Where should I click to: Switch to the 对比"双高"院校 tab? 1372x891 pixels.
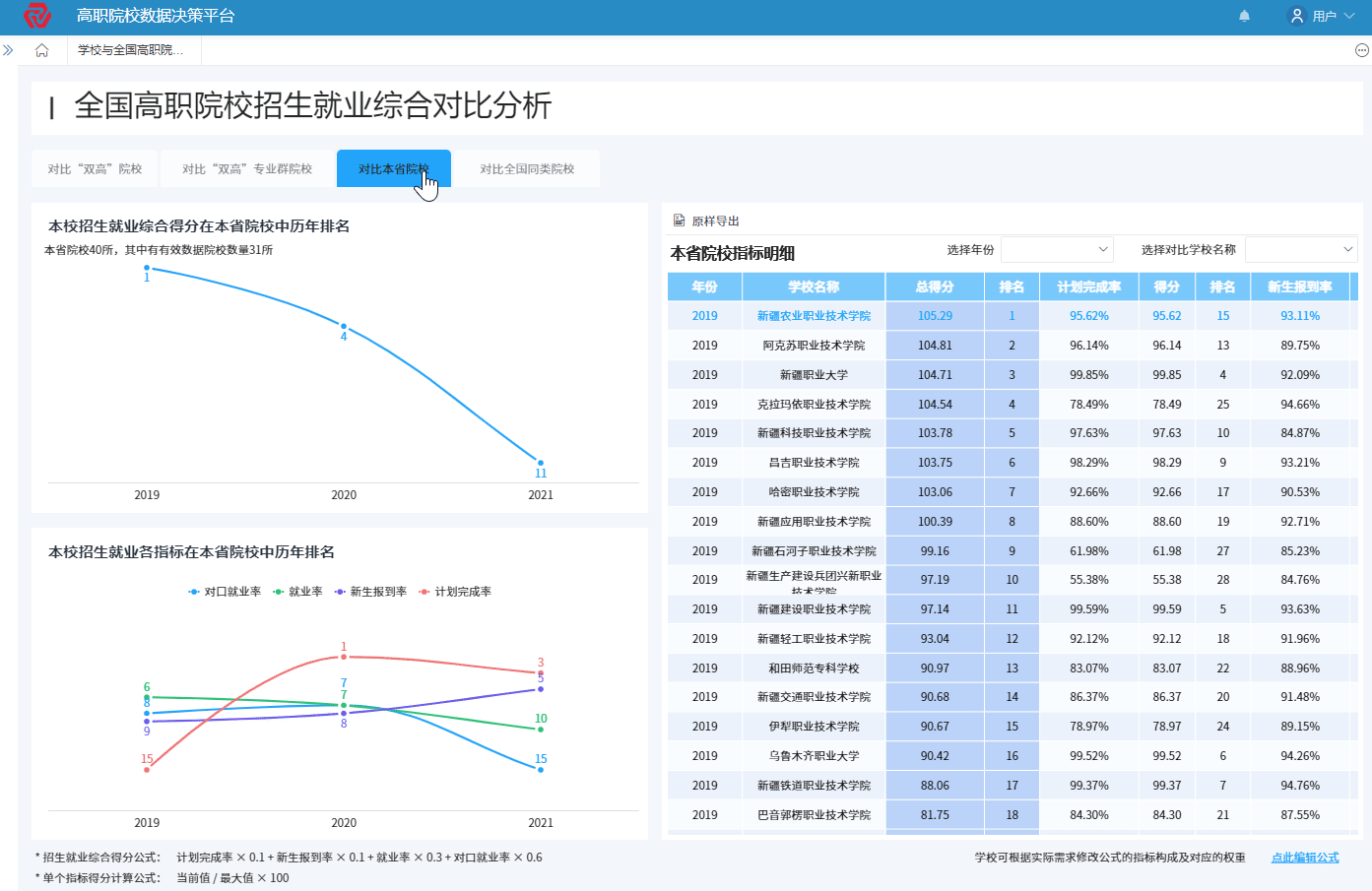tap(95, 167)
